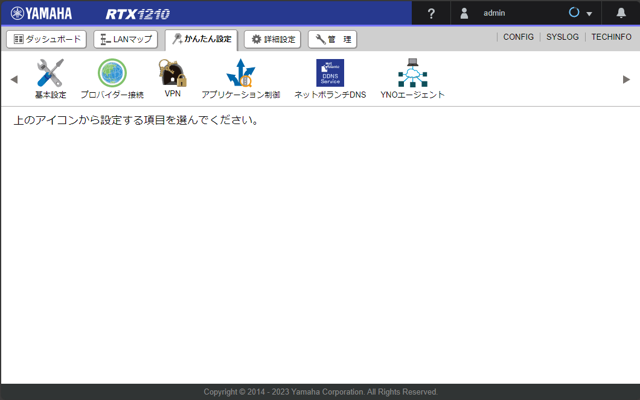Click the RTX1210 model title

pyautogui.click(x=138, y=14)
